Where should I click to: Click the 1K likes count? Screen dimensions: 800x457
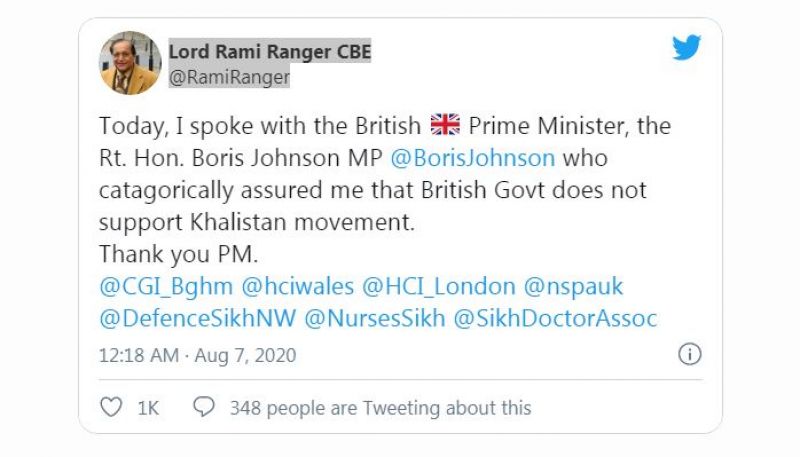click(148, 407)
